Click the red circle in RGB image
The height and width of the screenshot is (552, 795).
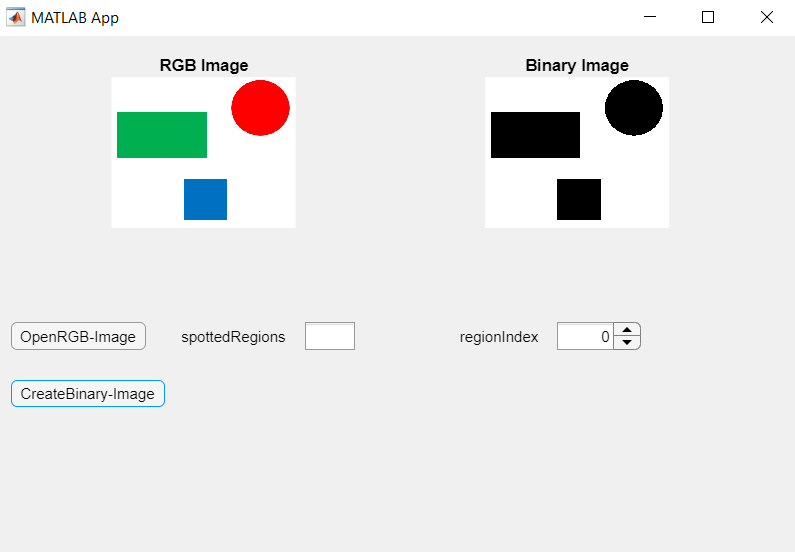tap(260, 108)
